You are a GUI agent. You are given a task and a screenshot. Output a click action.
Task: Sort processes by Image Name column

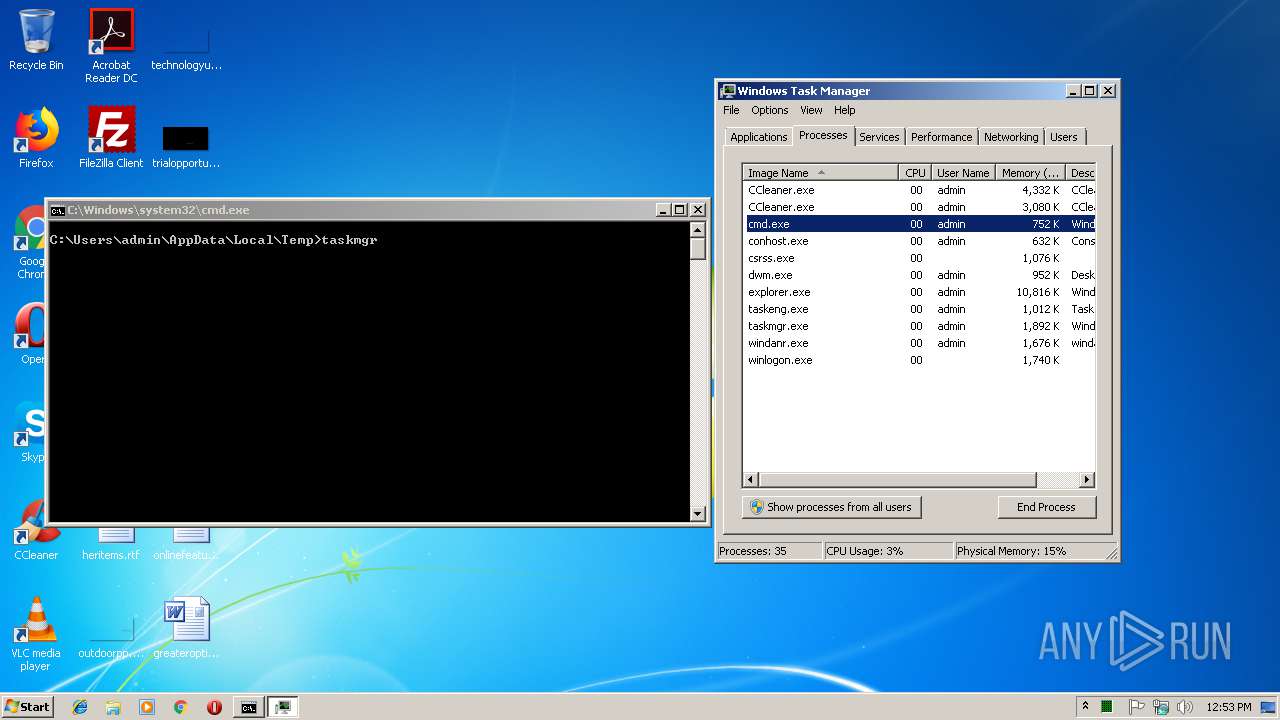821,173
